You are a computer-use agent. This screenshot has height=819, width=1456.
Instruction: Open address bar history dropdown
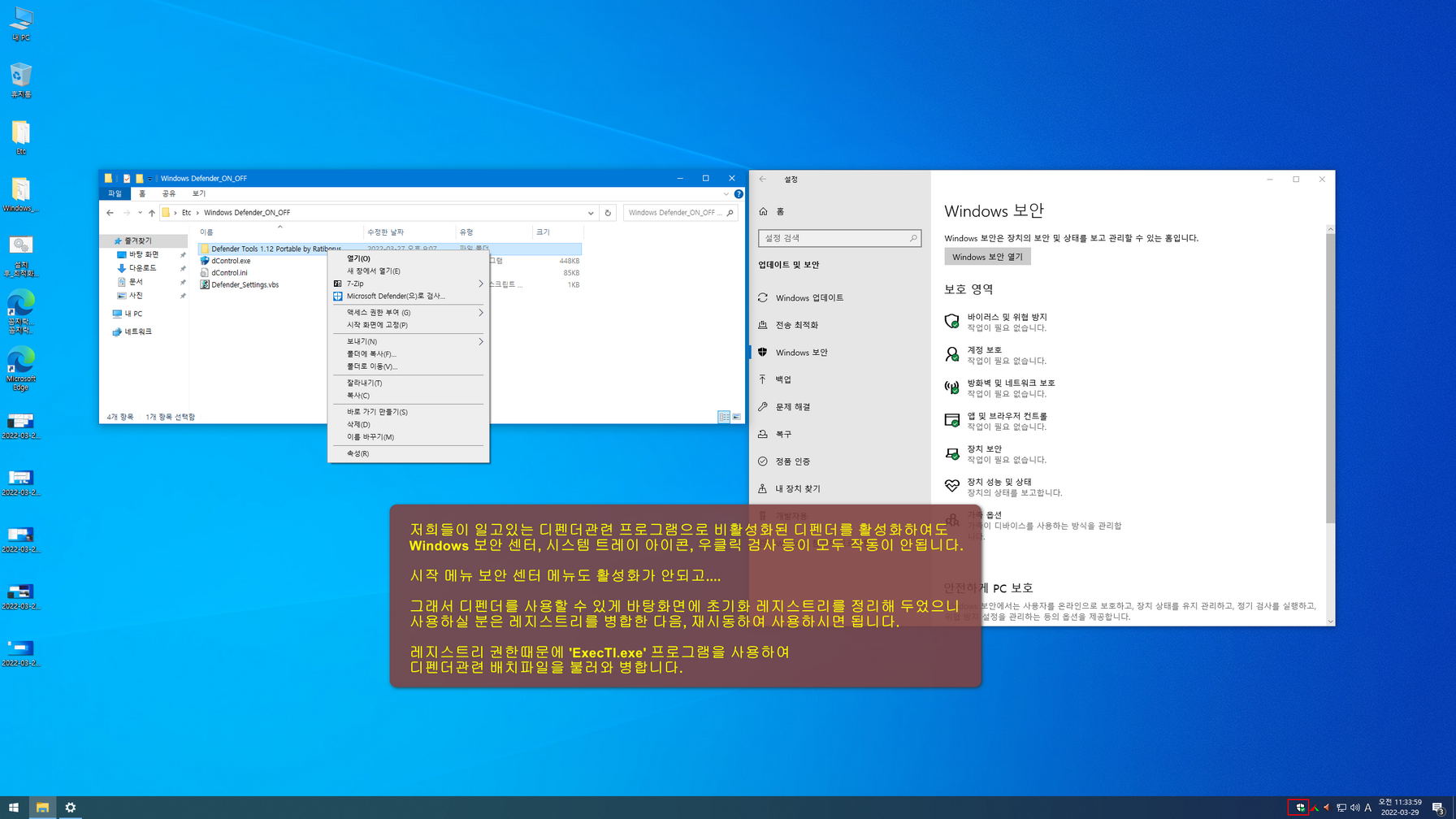pos(591,213)
